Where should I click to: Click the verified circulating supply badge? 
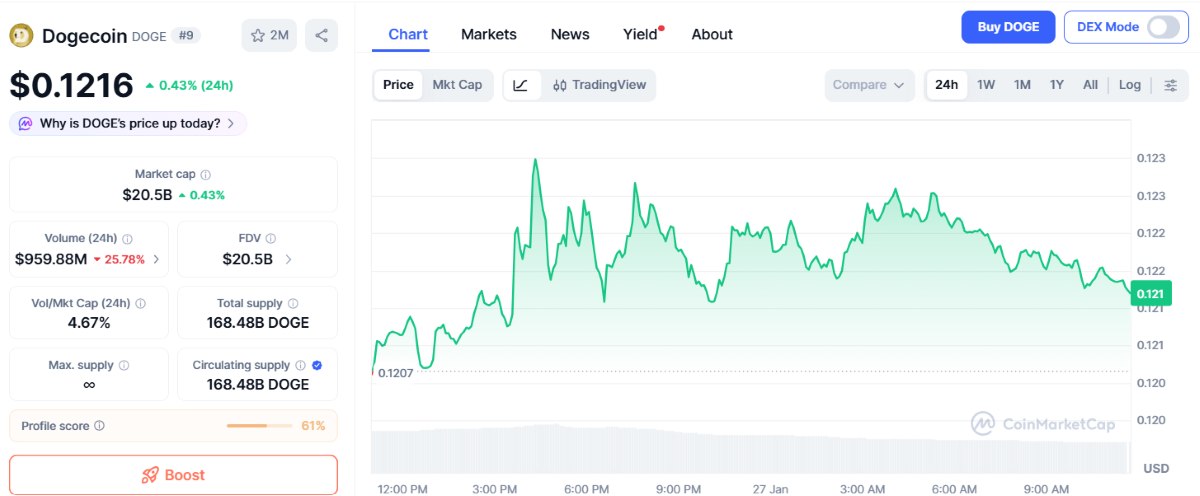[x=317, y=366]
